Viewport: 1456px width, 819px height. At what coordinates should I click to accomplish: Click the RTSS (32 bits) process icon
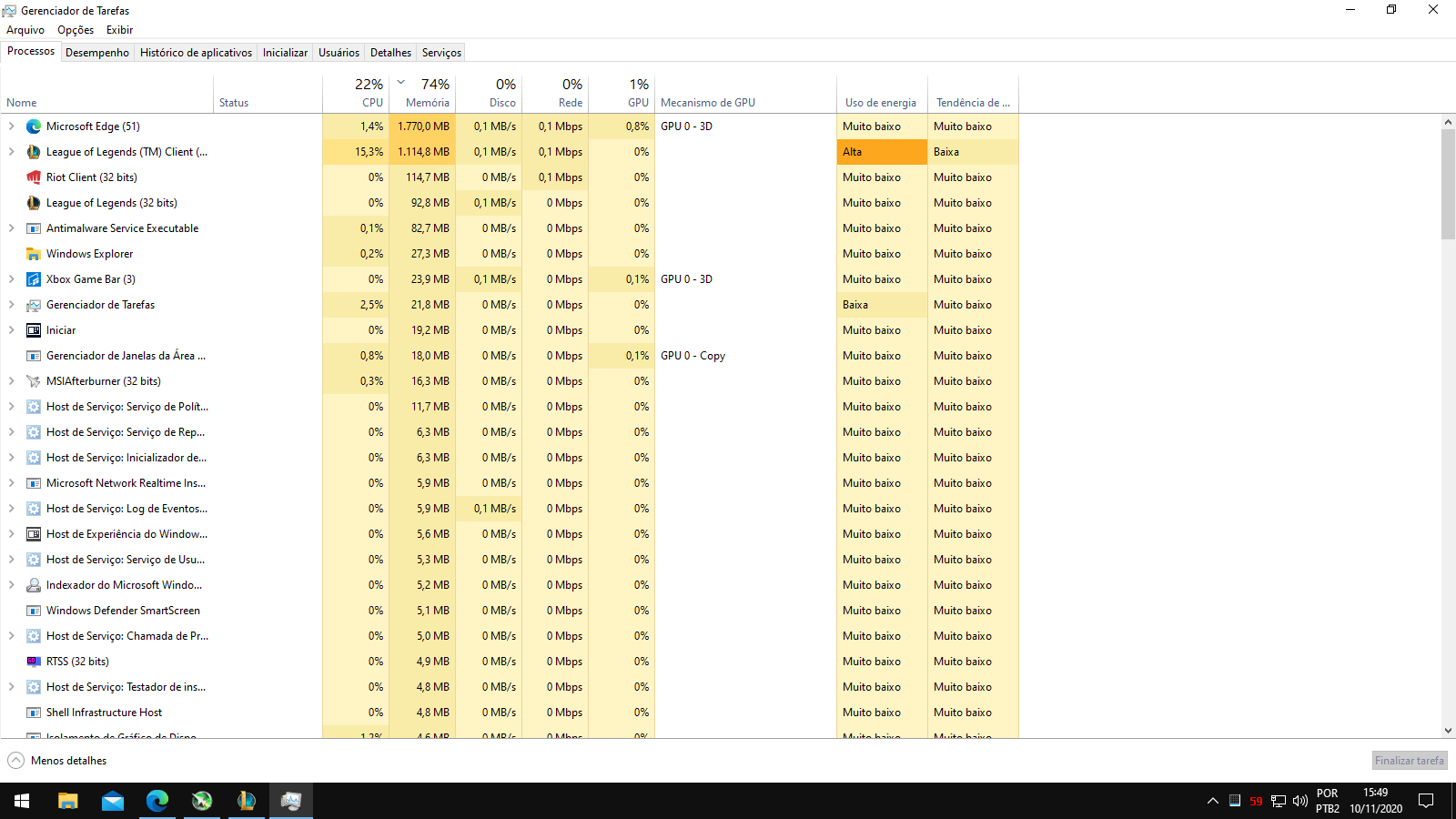point(34,662)
